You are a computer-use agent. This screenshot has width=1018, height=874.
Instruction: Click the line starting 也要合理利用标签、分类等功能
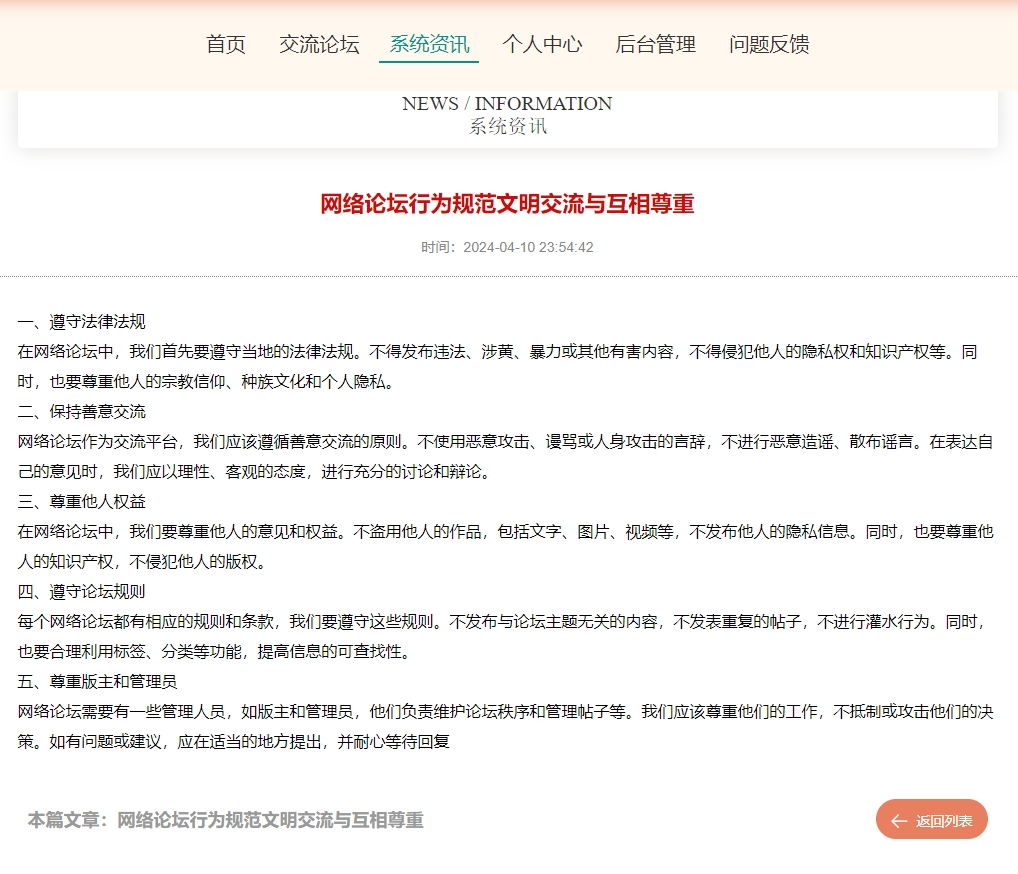[x=214, y=651]
